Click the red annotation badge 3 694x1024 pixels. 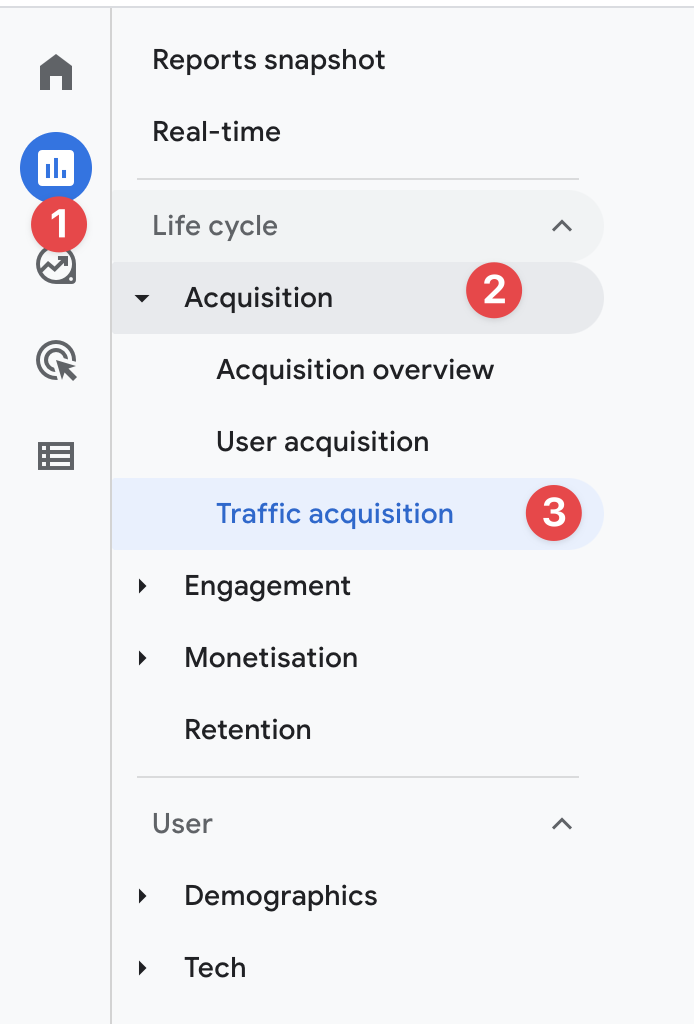554,513
